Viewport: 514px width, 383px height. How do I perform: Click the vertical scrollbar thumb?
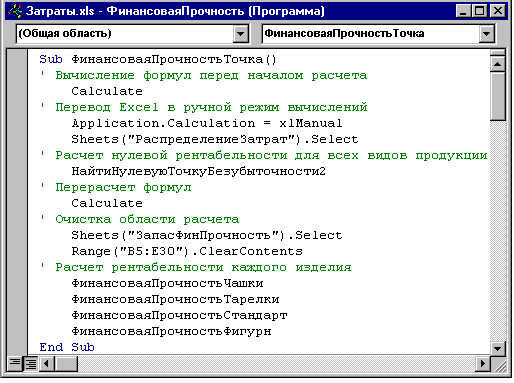(498, 96)
